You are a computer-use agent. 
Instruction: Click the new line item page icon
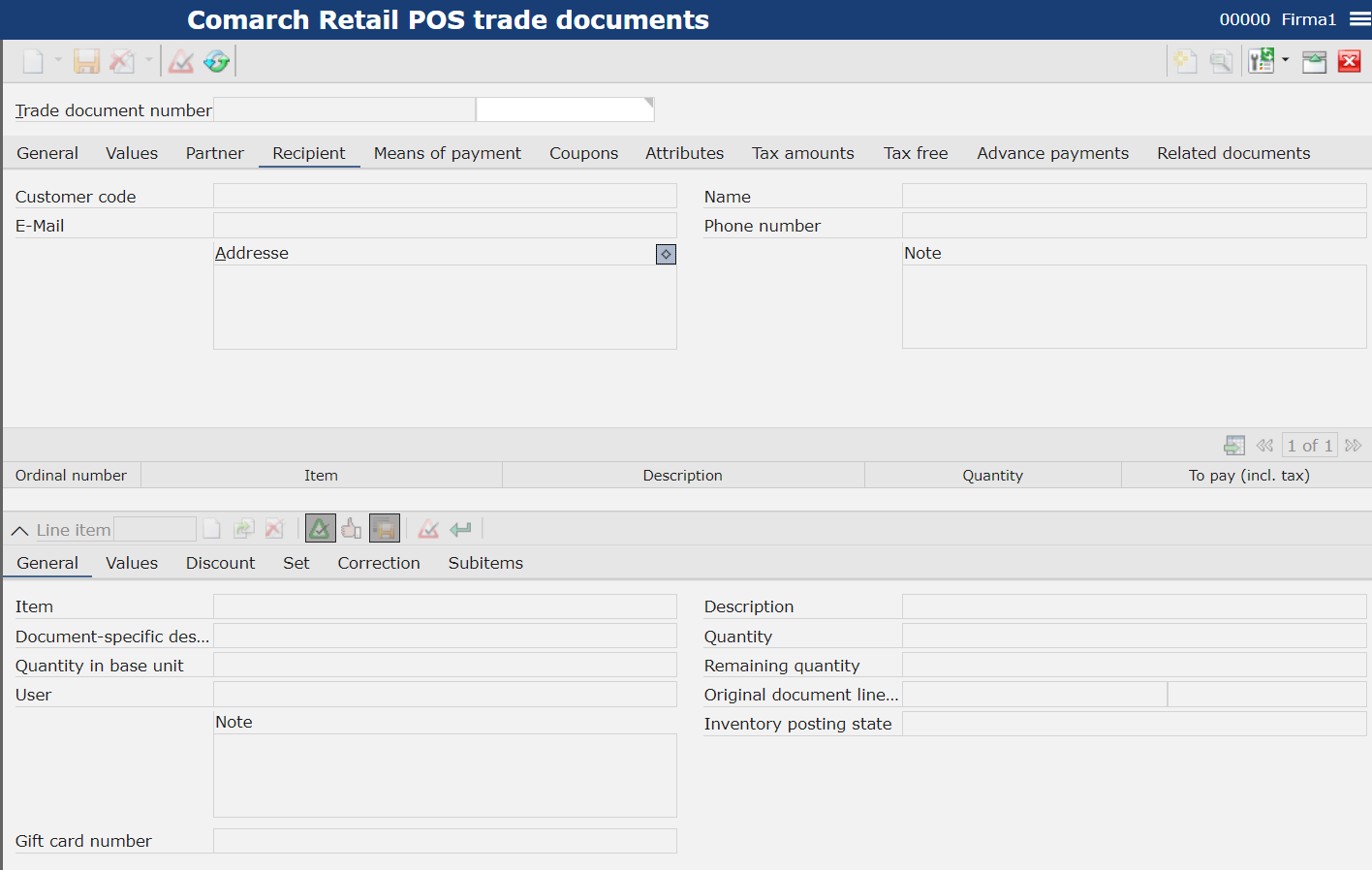click(x=212, y=529)
